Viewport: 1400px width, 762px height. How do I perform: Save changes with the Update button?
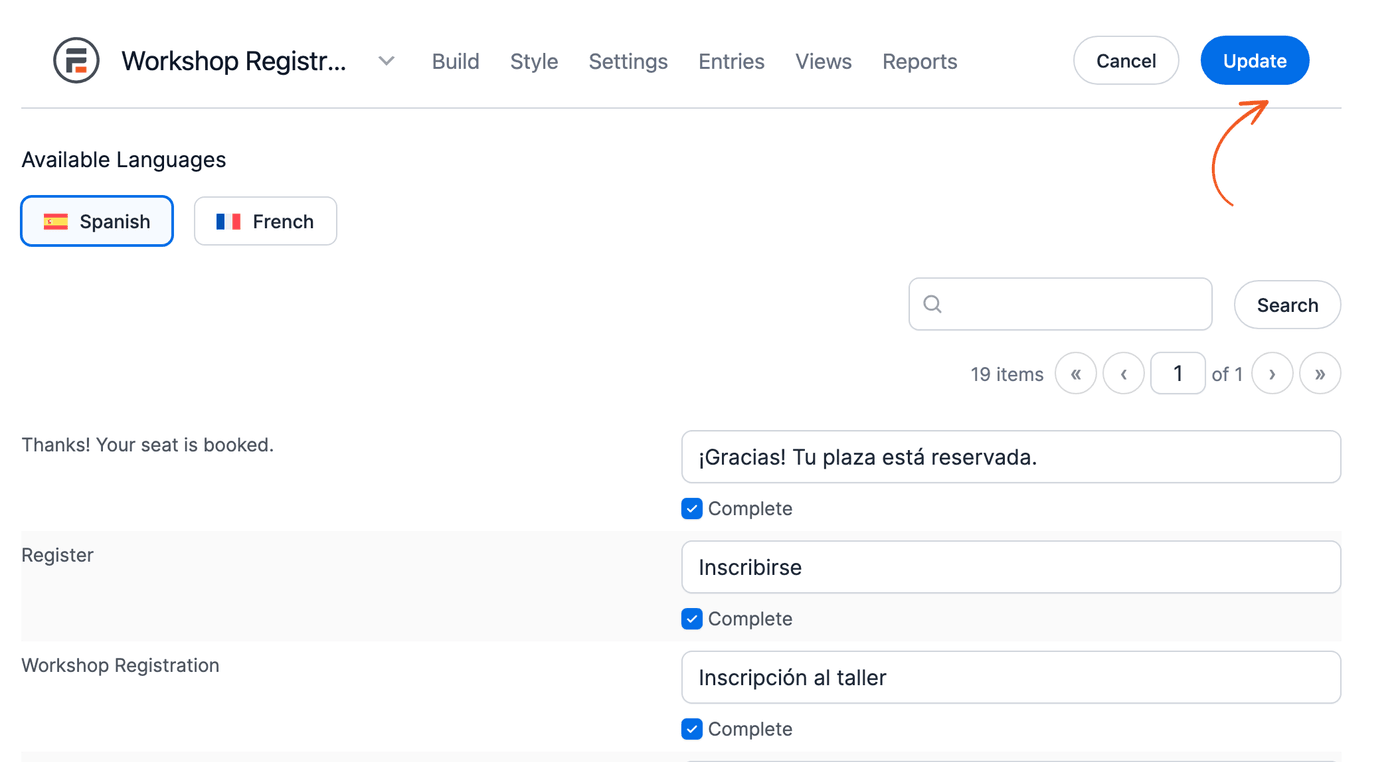(x=1255, y=61)
